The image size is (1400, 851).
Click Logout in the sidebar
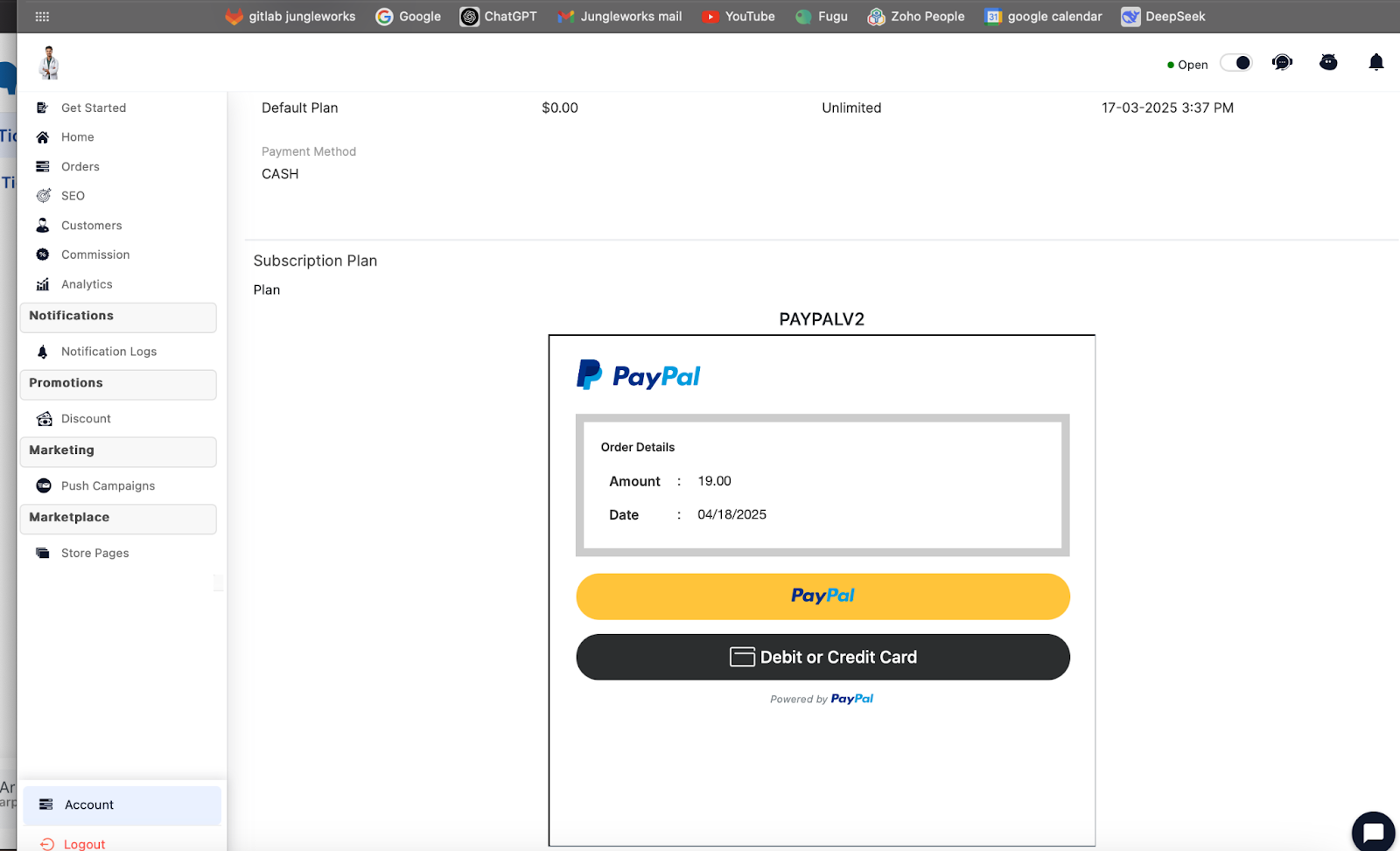(73, 844)
